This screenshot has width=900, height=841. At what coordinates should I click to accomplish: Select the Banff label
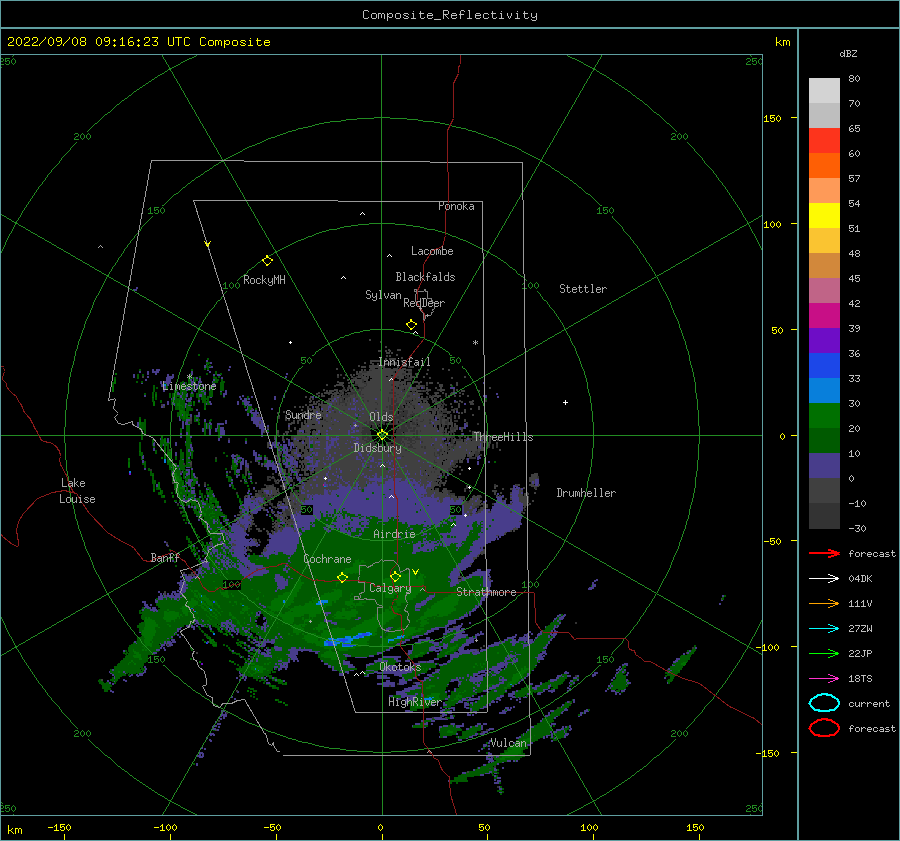pos(165,557)
